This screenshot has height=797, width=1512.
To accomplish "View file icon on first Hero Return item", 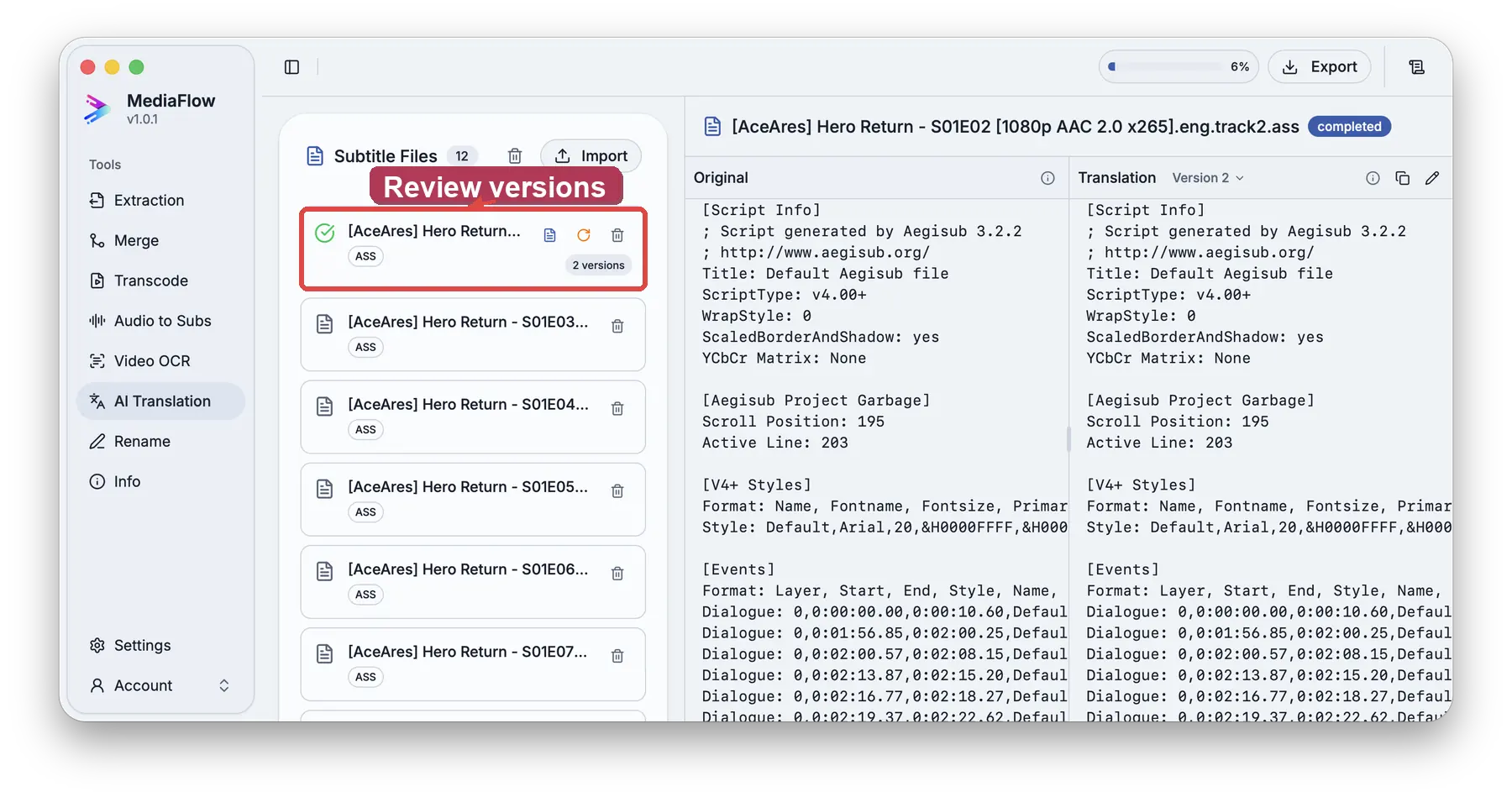I will (550, 235).
